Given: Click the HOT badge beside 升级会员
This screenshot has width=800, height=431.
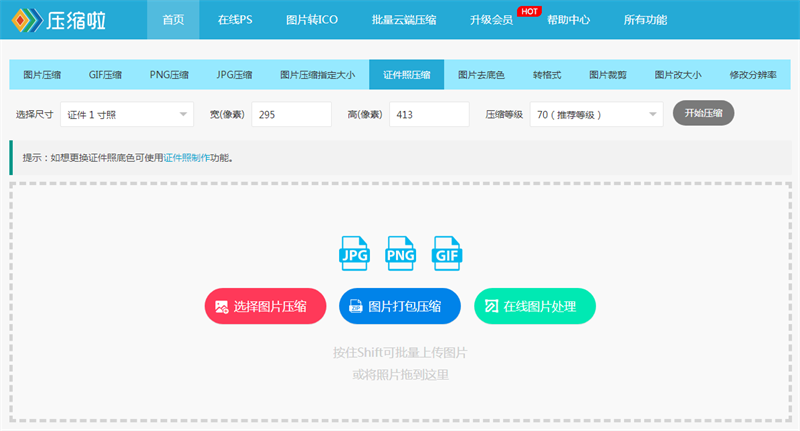Looking at the screenshot, I should tap(529, 11).
